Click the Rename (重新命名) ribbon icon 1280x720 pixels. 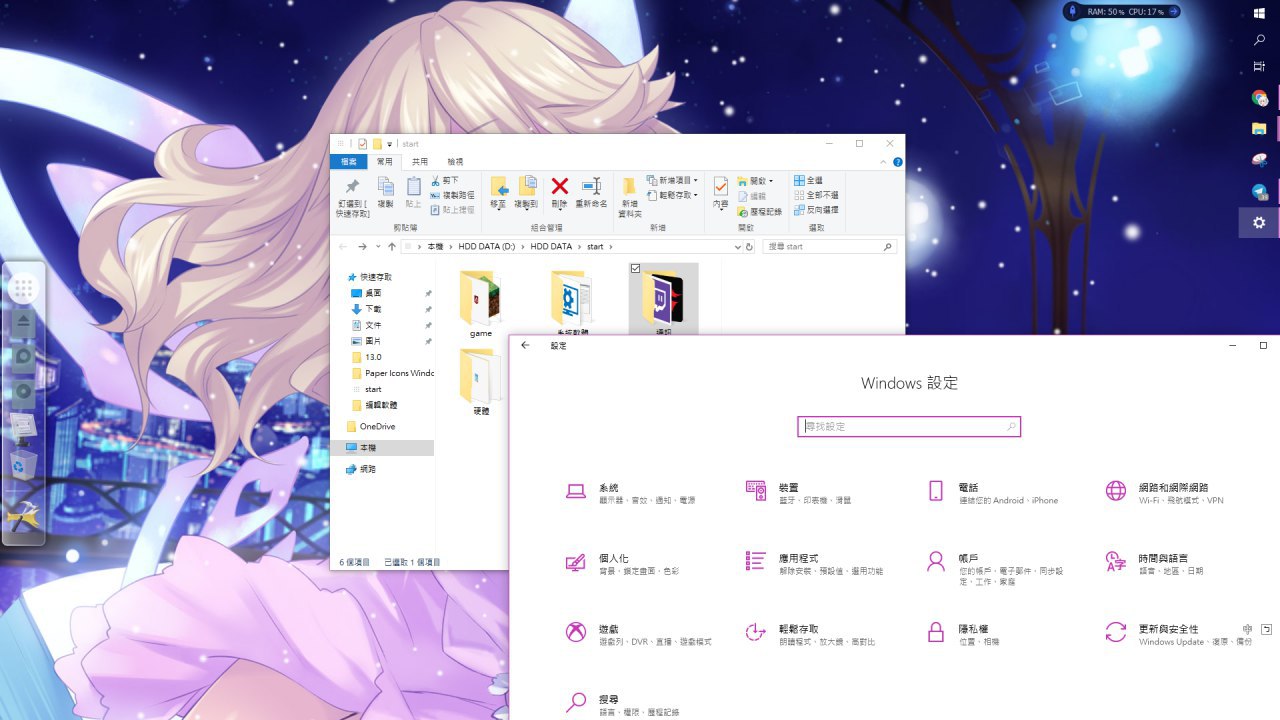[591, 191]
